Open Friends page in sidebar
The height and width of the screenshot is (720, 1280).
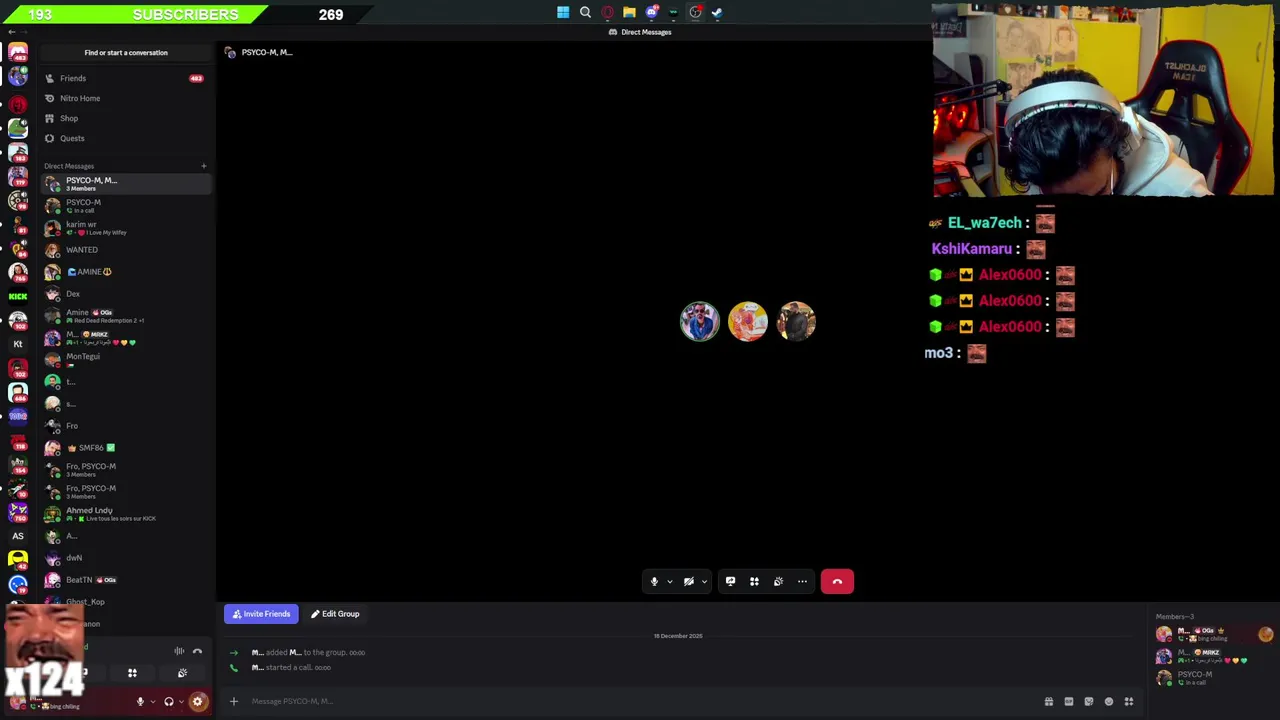coord(125,78)
